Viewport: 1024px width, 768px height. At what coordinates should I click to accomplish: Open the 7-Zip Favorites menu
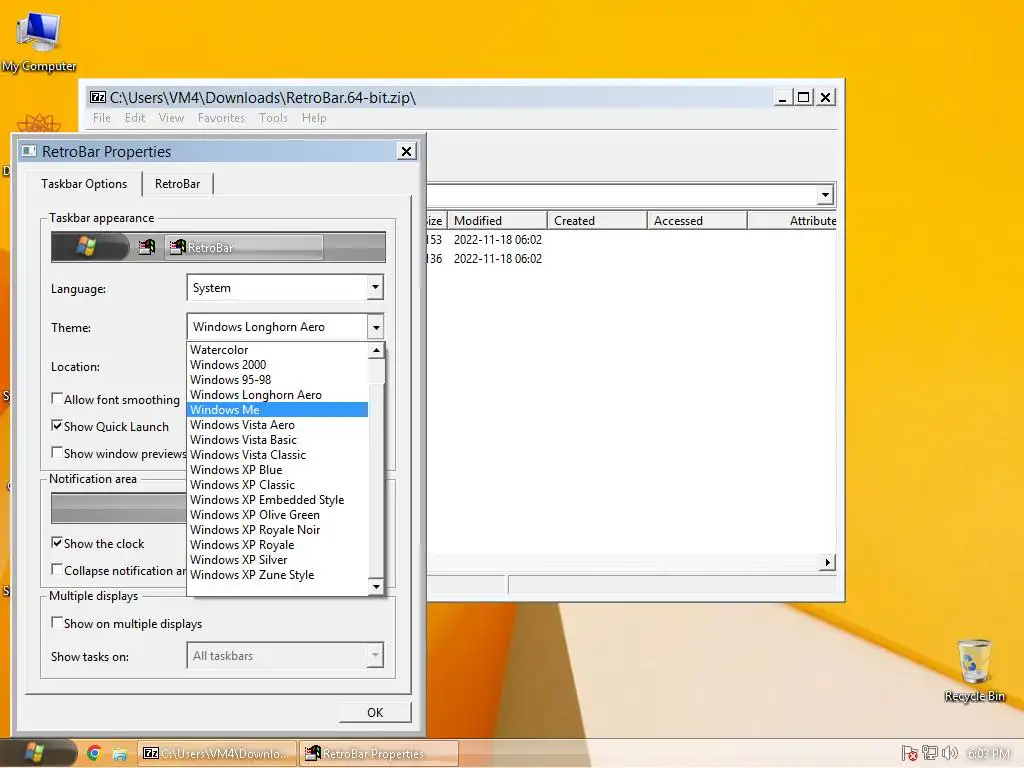pyautogui.click(x=221, y=118)
